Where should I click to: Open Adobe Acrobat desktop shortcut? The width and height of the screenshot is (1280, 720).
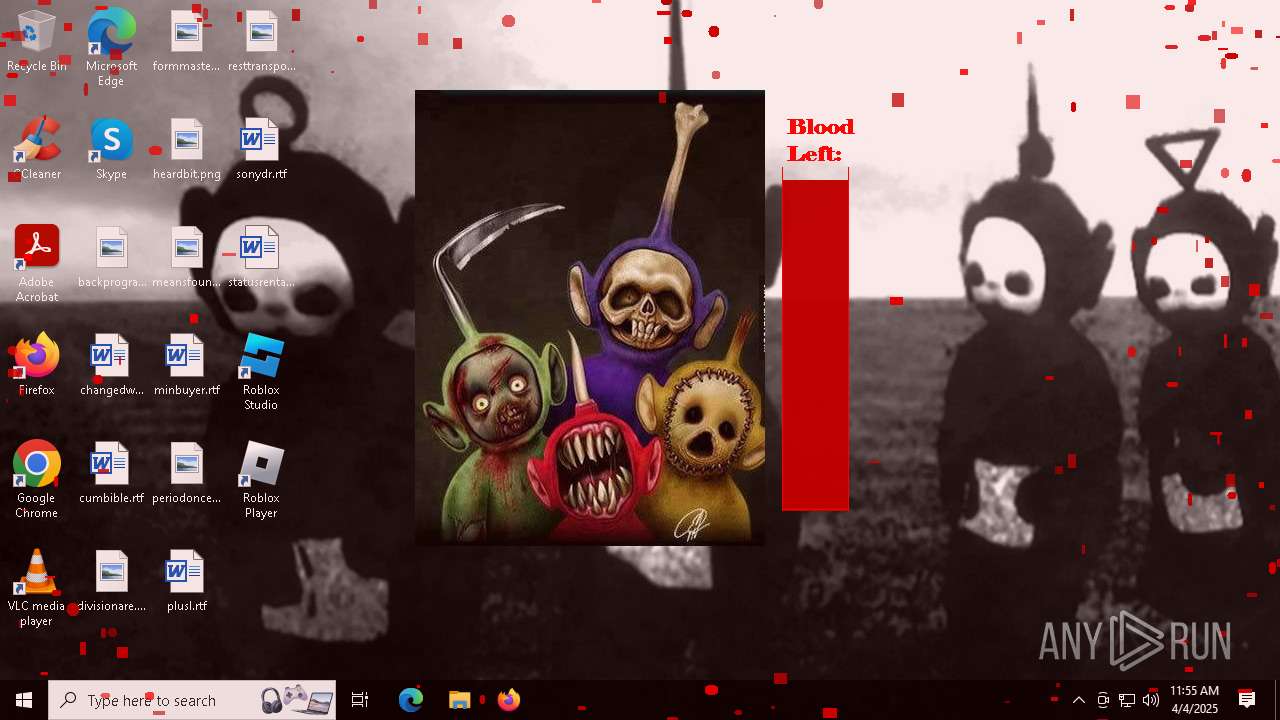36,264
